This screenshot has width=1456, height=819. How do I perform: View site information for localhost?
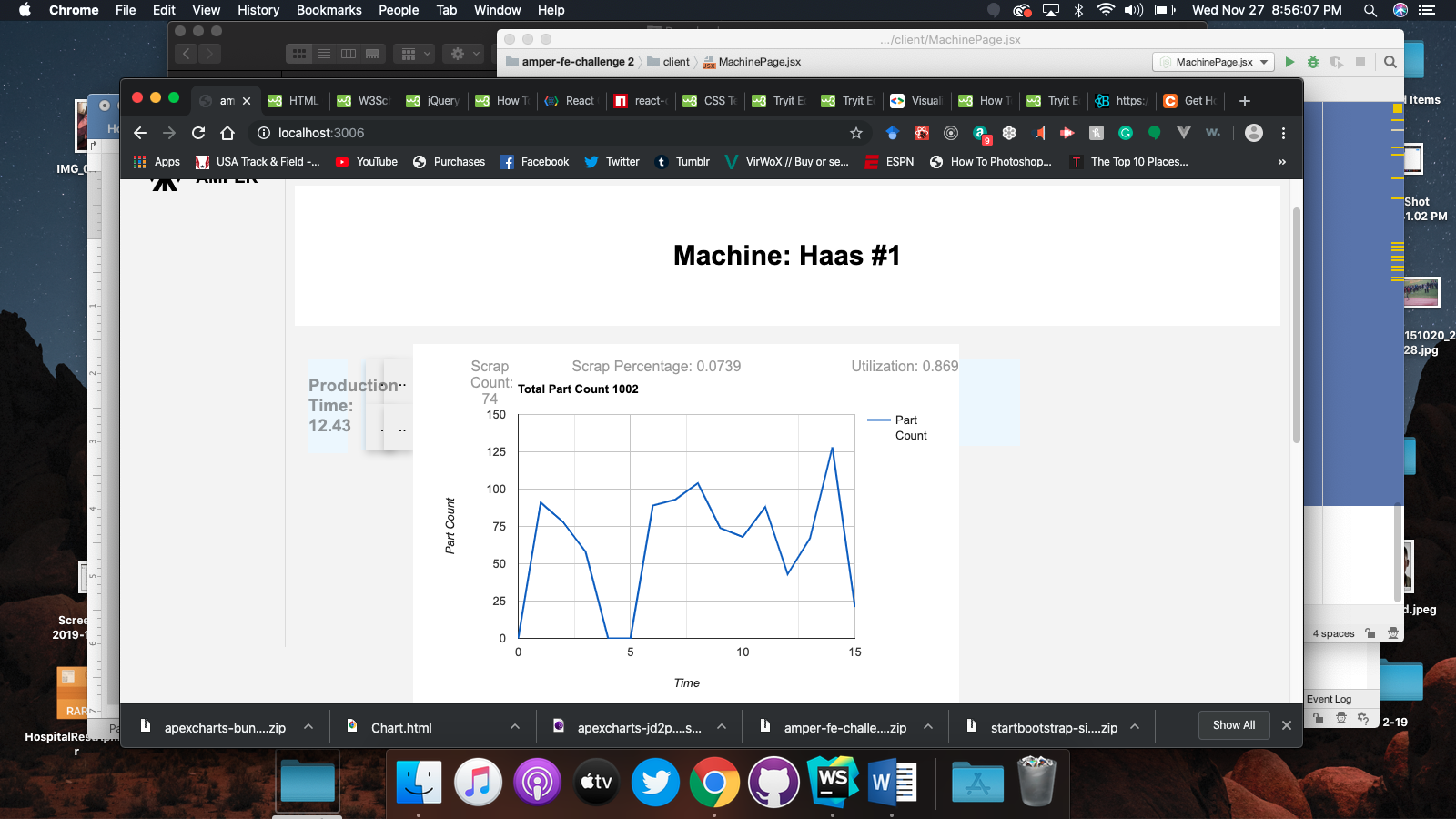[x=263, y=133]
